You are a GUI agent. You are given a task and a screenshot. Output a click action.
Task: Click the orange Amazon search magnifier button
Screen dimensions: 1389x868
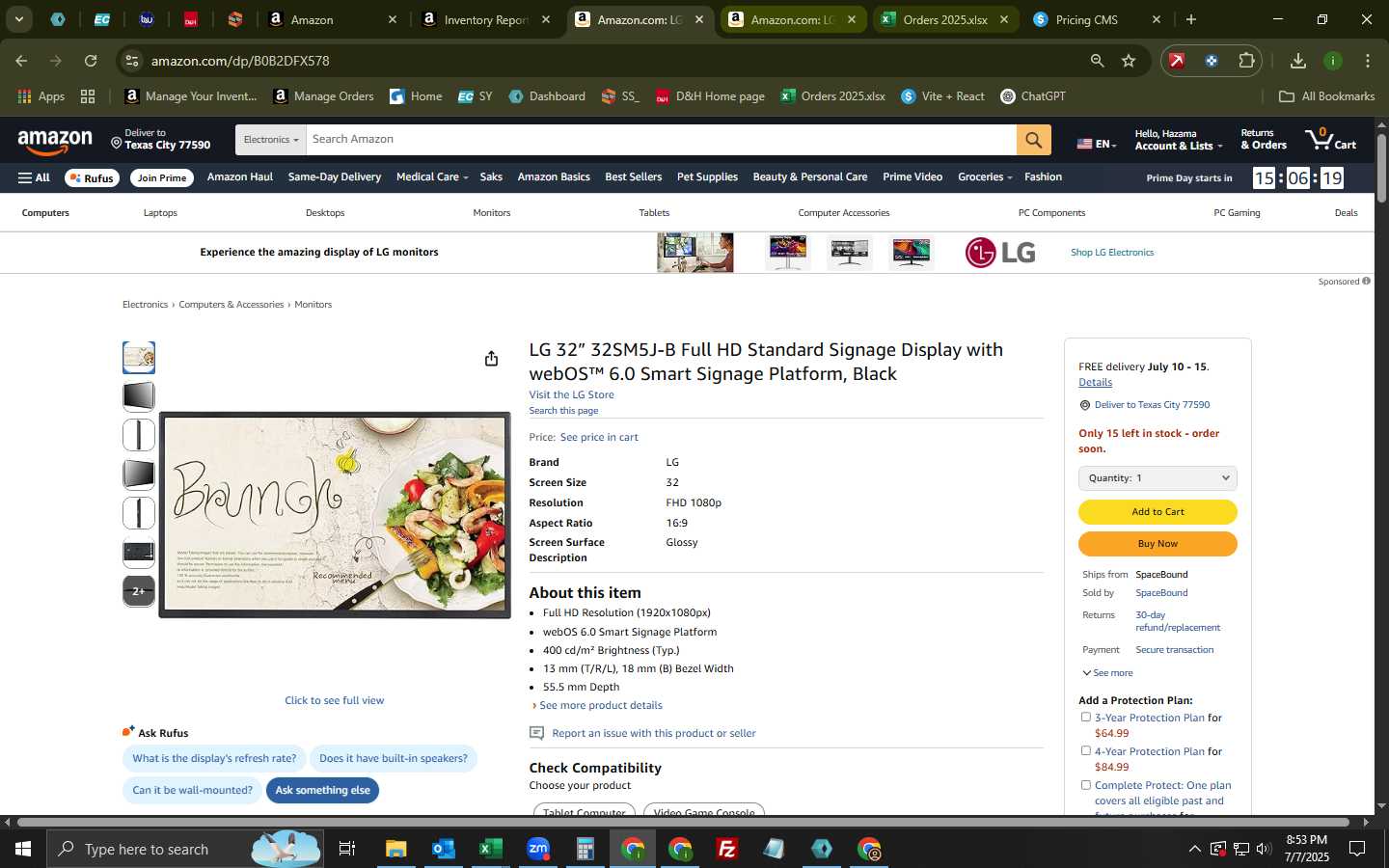coord(1033,140)
